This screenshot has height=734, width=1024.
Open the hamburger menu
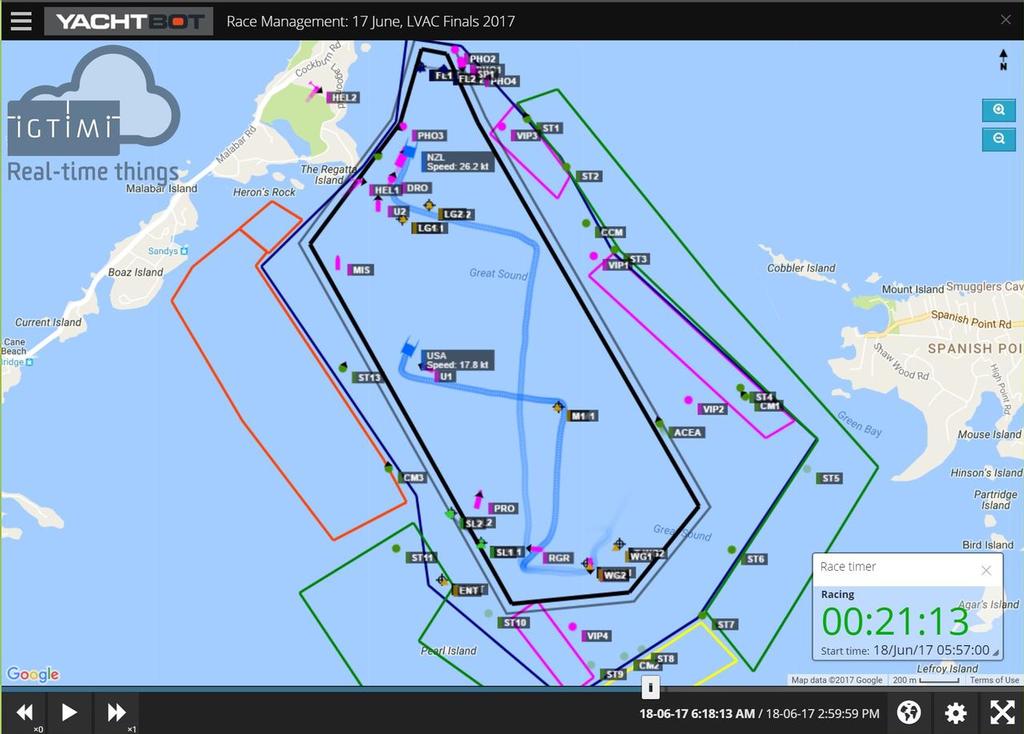[20, 21]
